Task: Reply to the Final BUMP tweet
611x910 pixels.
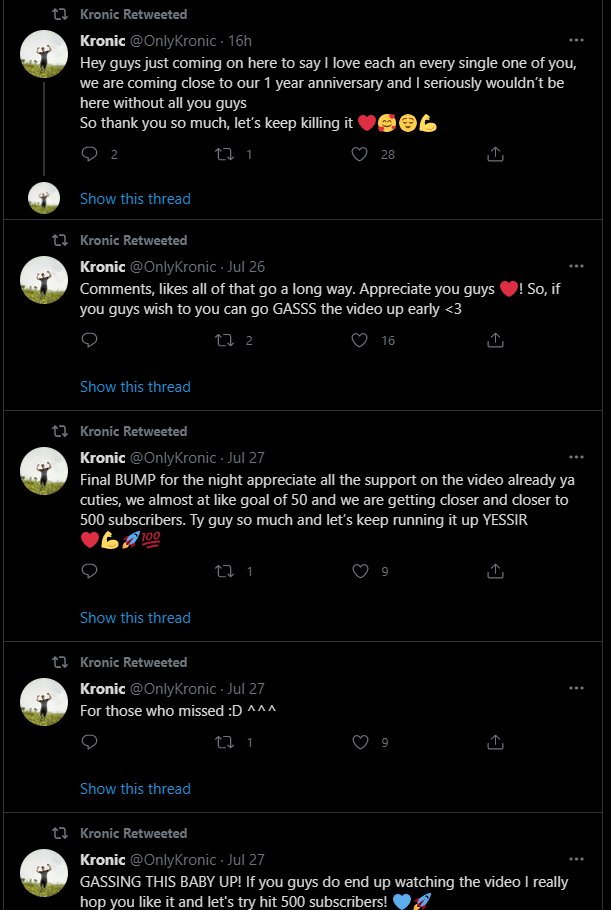Action: click(89, 571)
